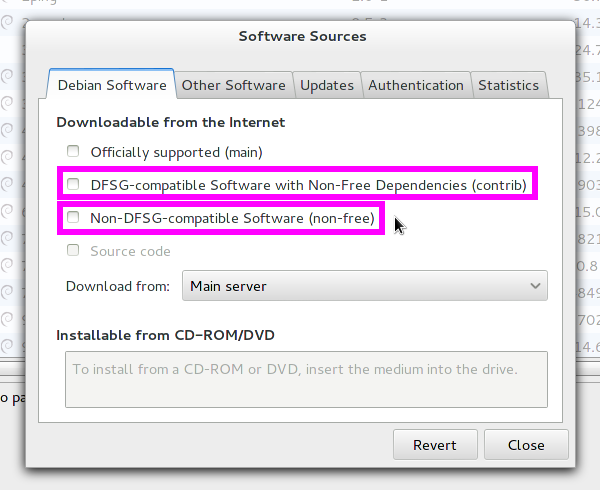Click Debian swirl icon in the 398 row
This screenshot has width=600, height=490.
click(x=8, y=130)
